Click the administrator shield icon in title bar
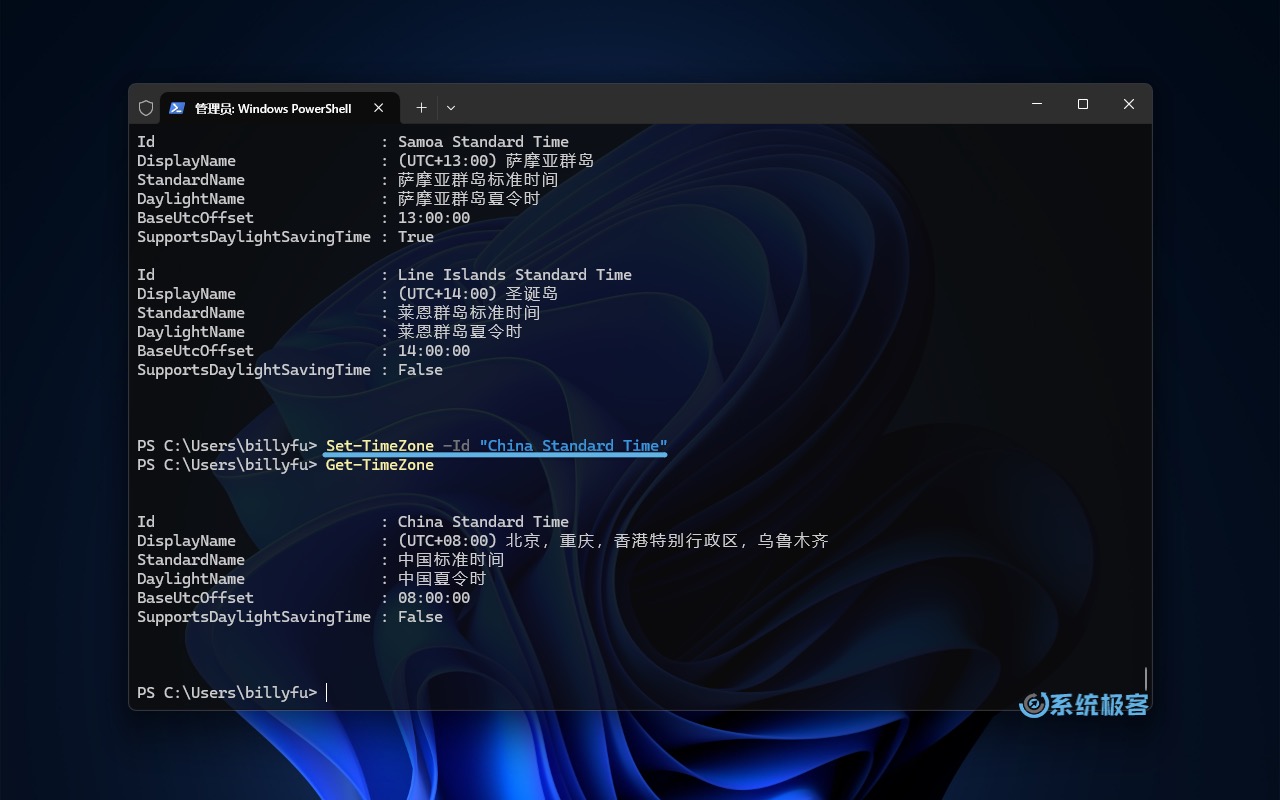 (146, 108)
